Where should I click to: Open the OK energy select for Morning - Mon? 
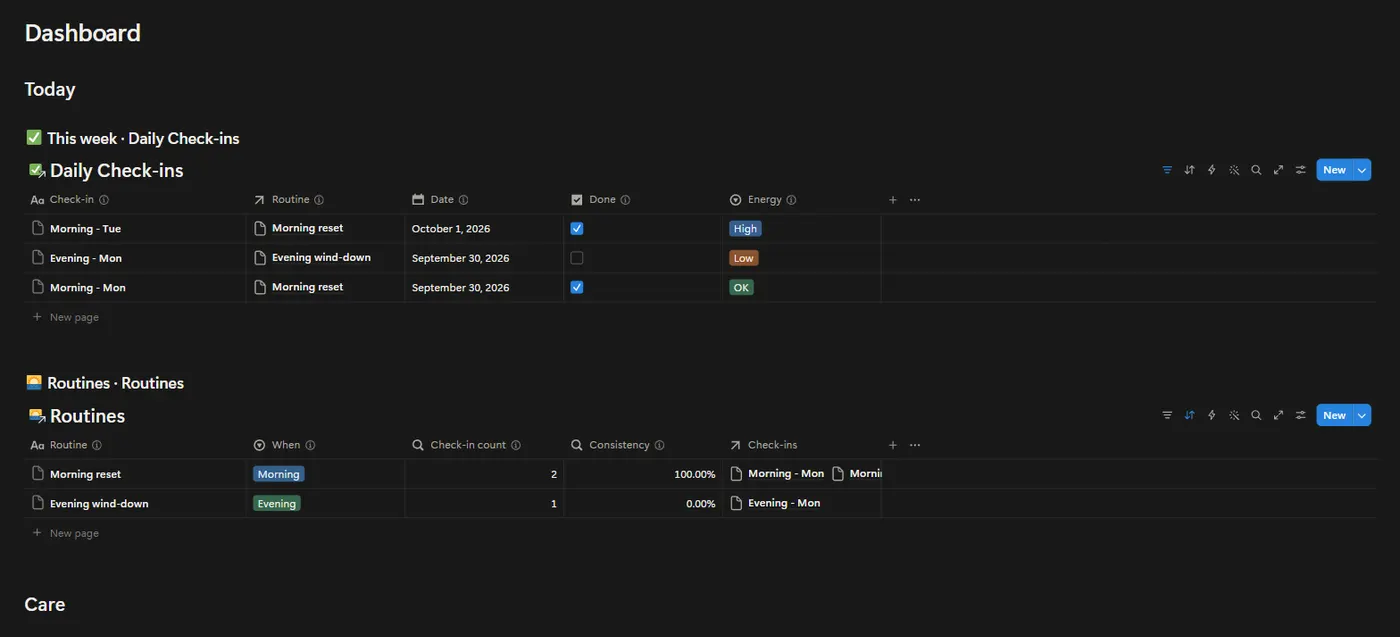click(x=741, y=287)
